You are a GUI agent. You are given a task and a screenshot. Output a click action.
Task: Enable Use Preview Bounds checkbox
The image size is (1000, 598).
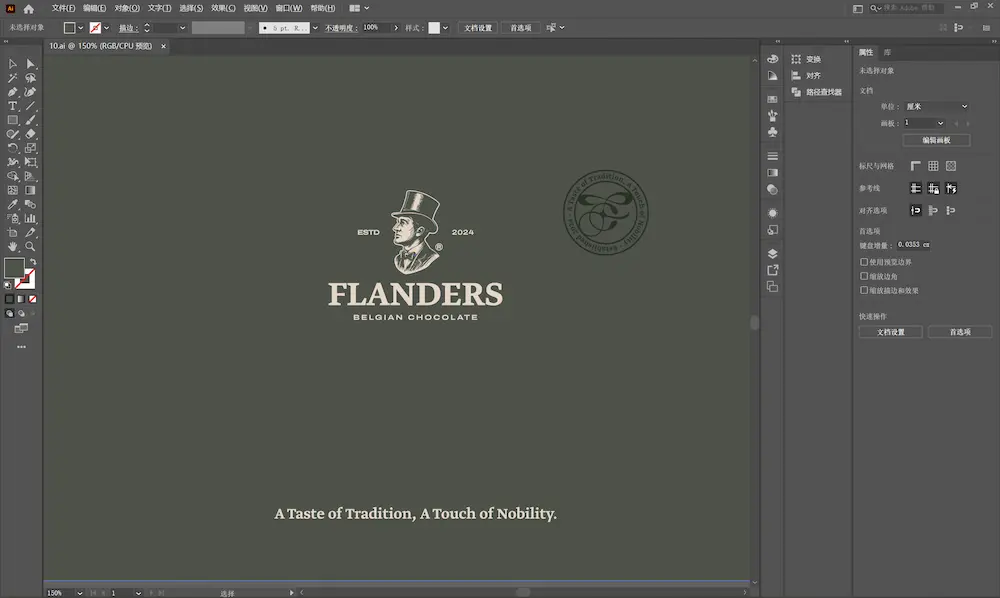pyautogui.click(x=864, y=262)
